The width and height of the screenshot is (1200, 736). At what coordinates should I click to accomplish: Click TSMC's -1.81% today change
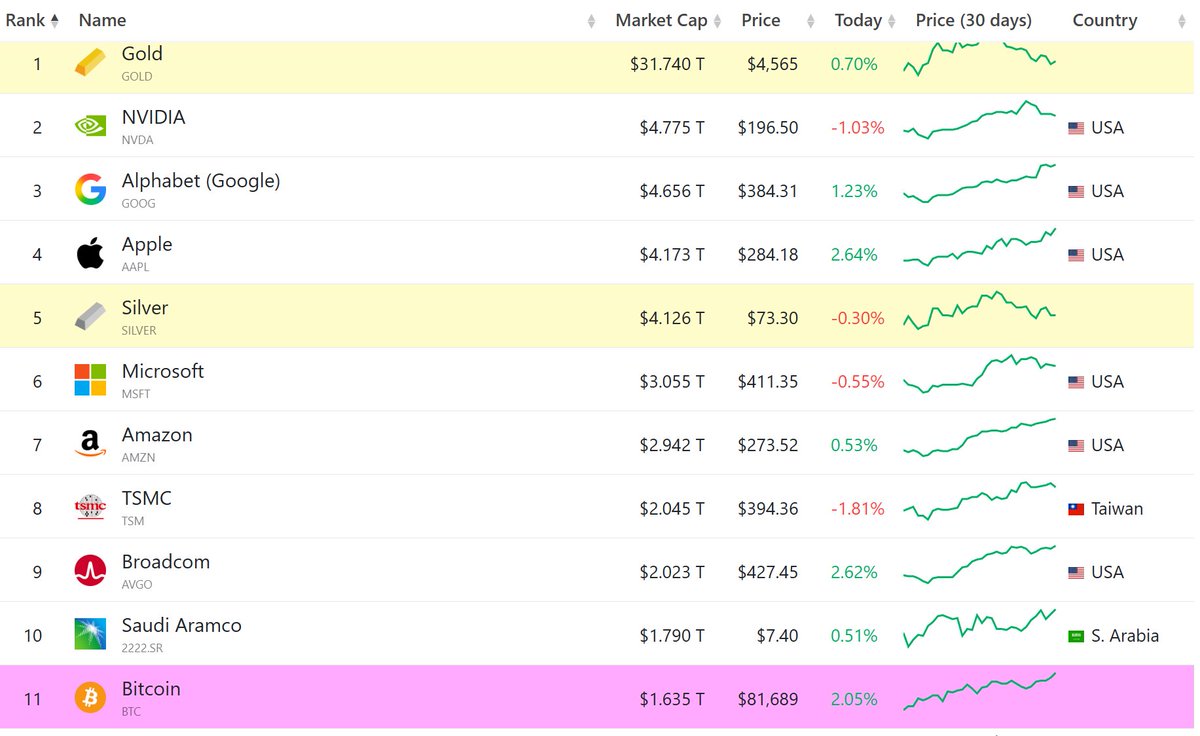(x=858, y=509)
